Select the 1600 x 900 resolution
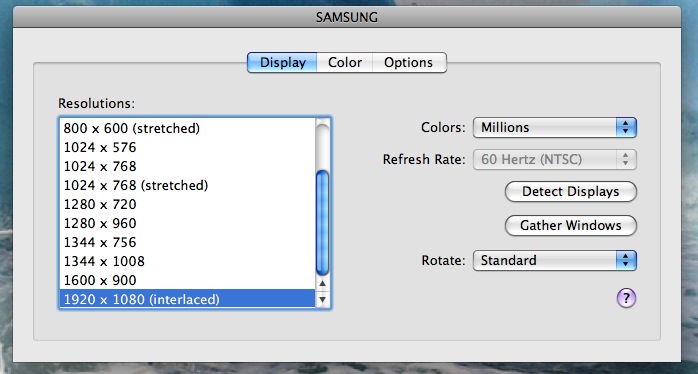The width and height of the screenshot is (698, 374). pyautogui.click(x=187, y=280)
